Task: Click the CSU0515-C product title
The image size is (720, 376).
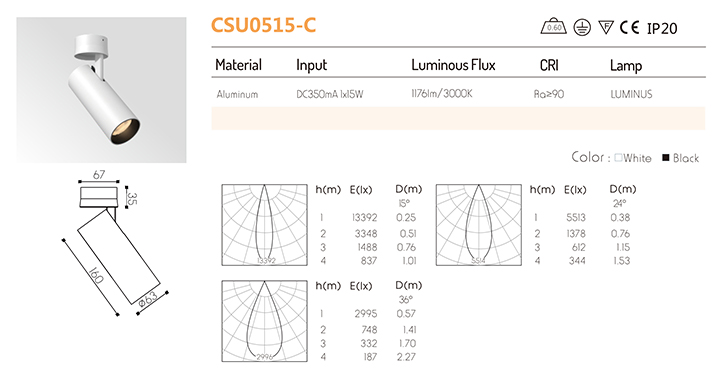Action: (x=264, y=25)
